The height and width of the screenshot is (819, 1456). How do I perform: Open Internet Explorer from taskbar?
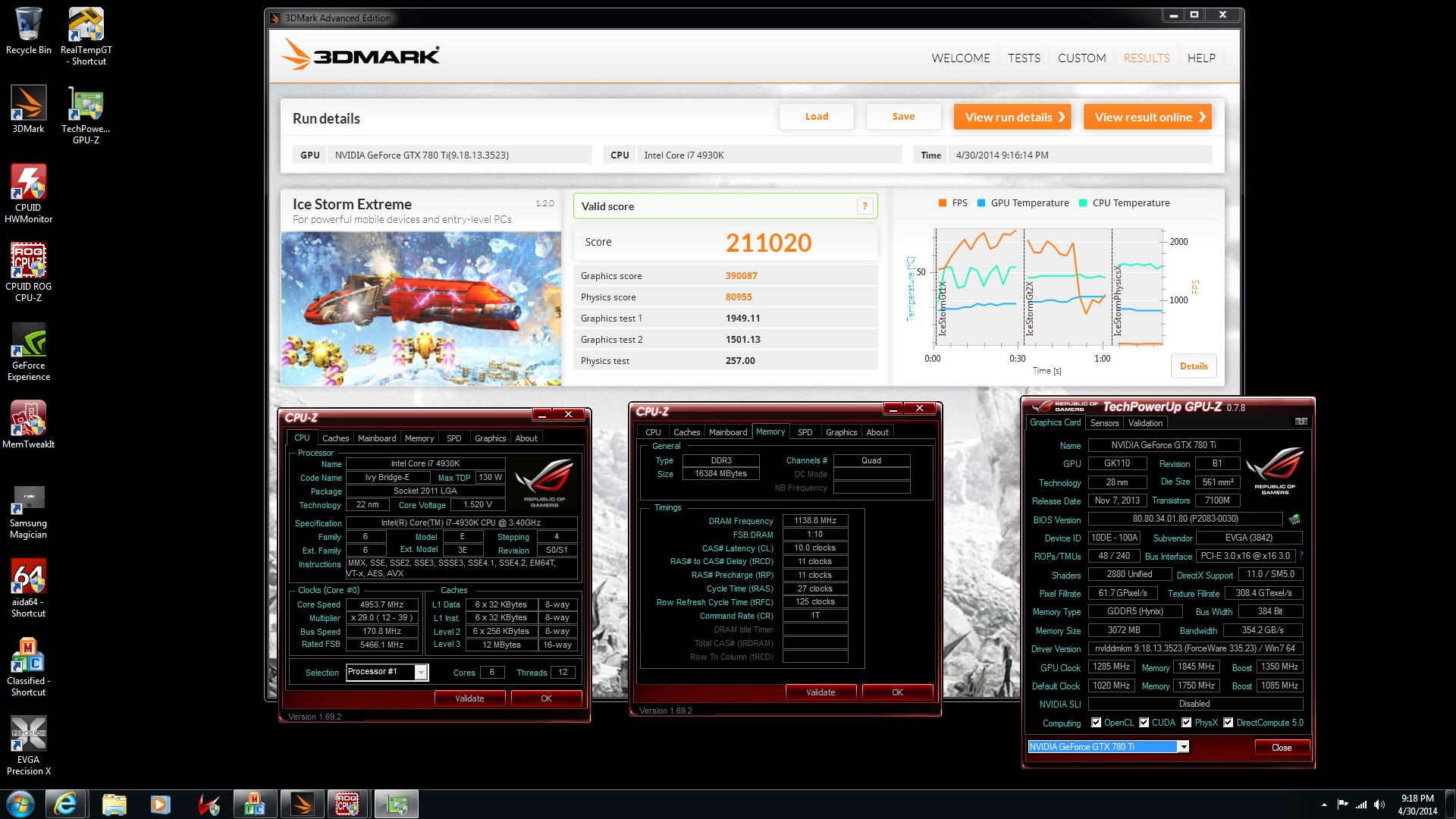coord(65,804)
